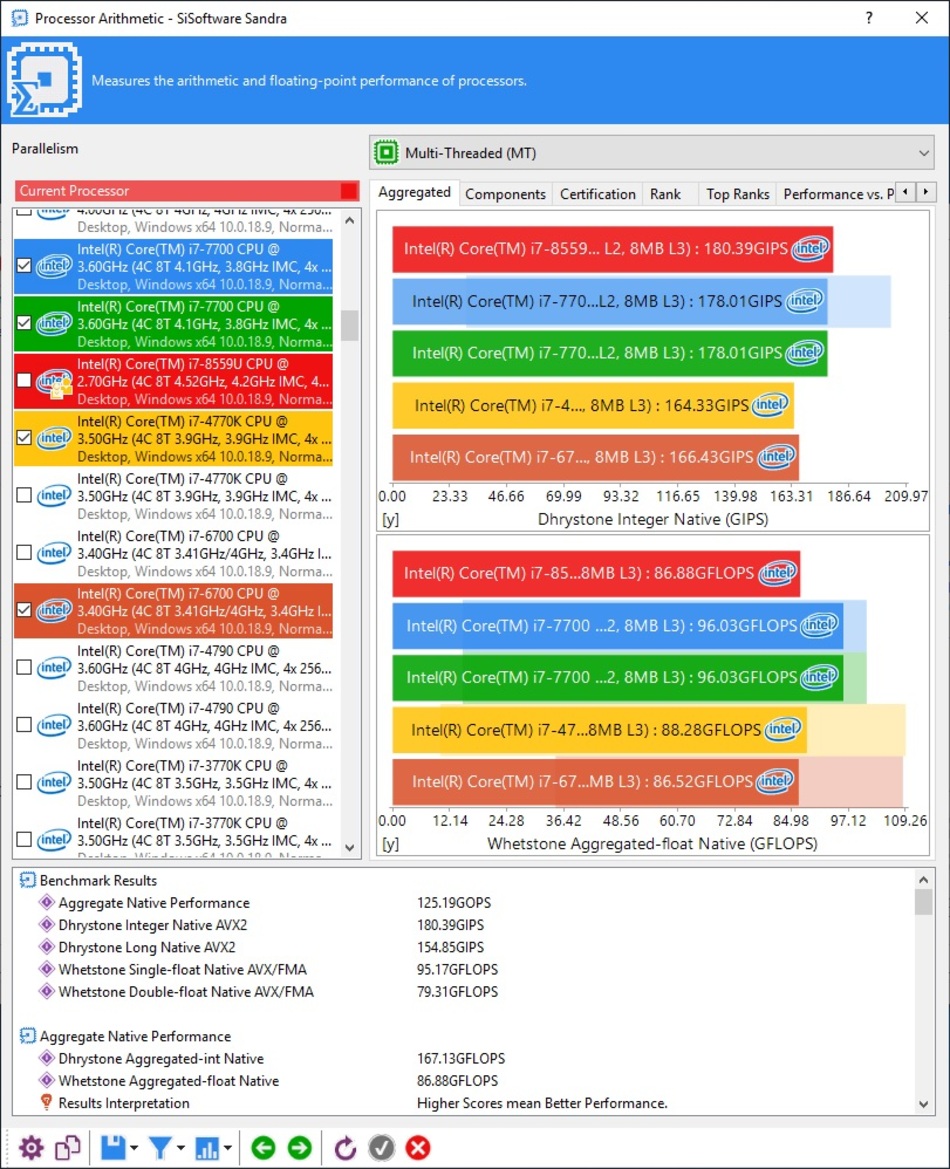Open the Multi-Threaded (MT) parallelism dropdown
The height and width of the screenshot is (1169, 950).
coord(652,153)
